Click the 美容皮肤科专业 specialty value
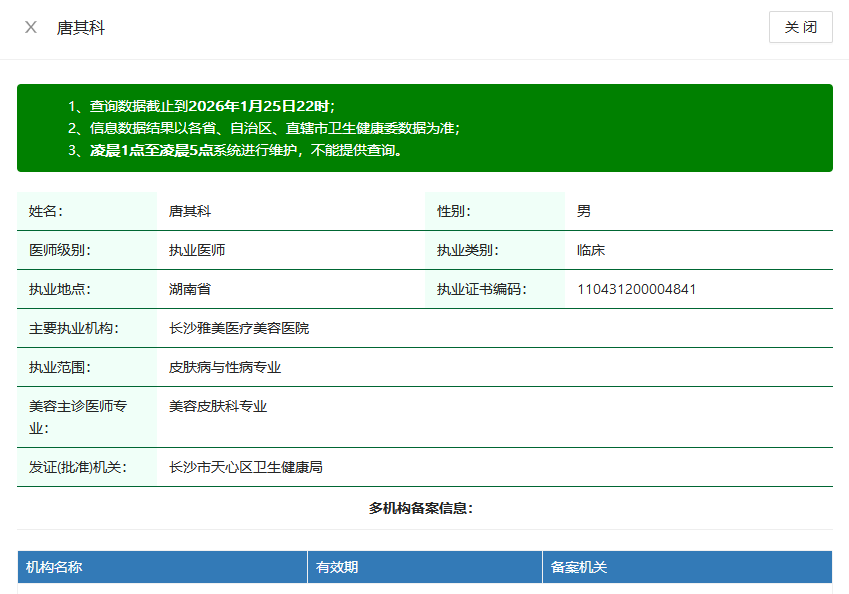Screen dimensions: 849x594 pyautogui.click(x=218, y=406)
